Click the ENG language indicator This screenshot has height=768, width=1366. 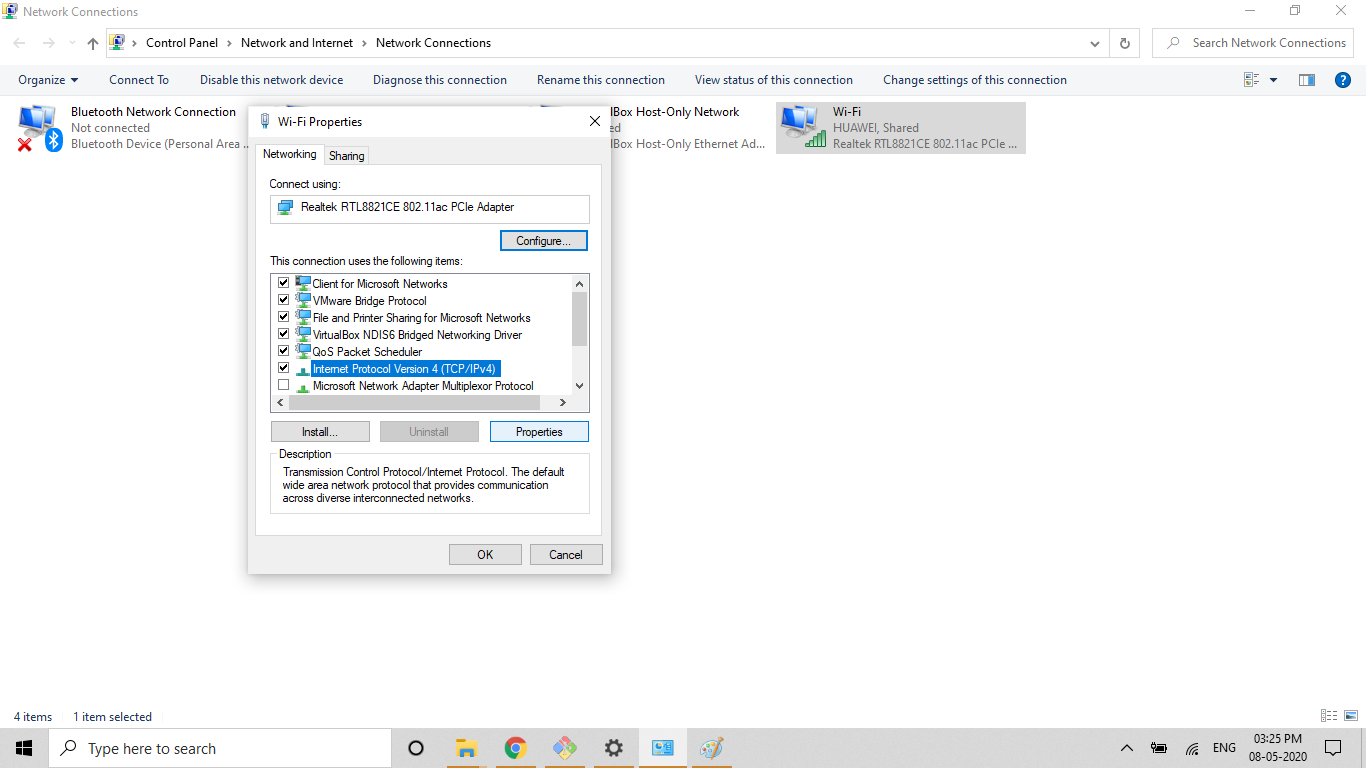point(1224,748)
